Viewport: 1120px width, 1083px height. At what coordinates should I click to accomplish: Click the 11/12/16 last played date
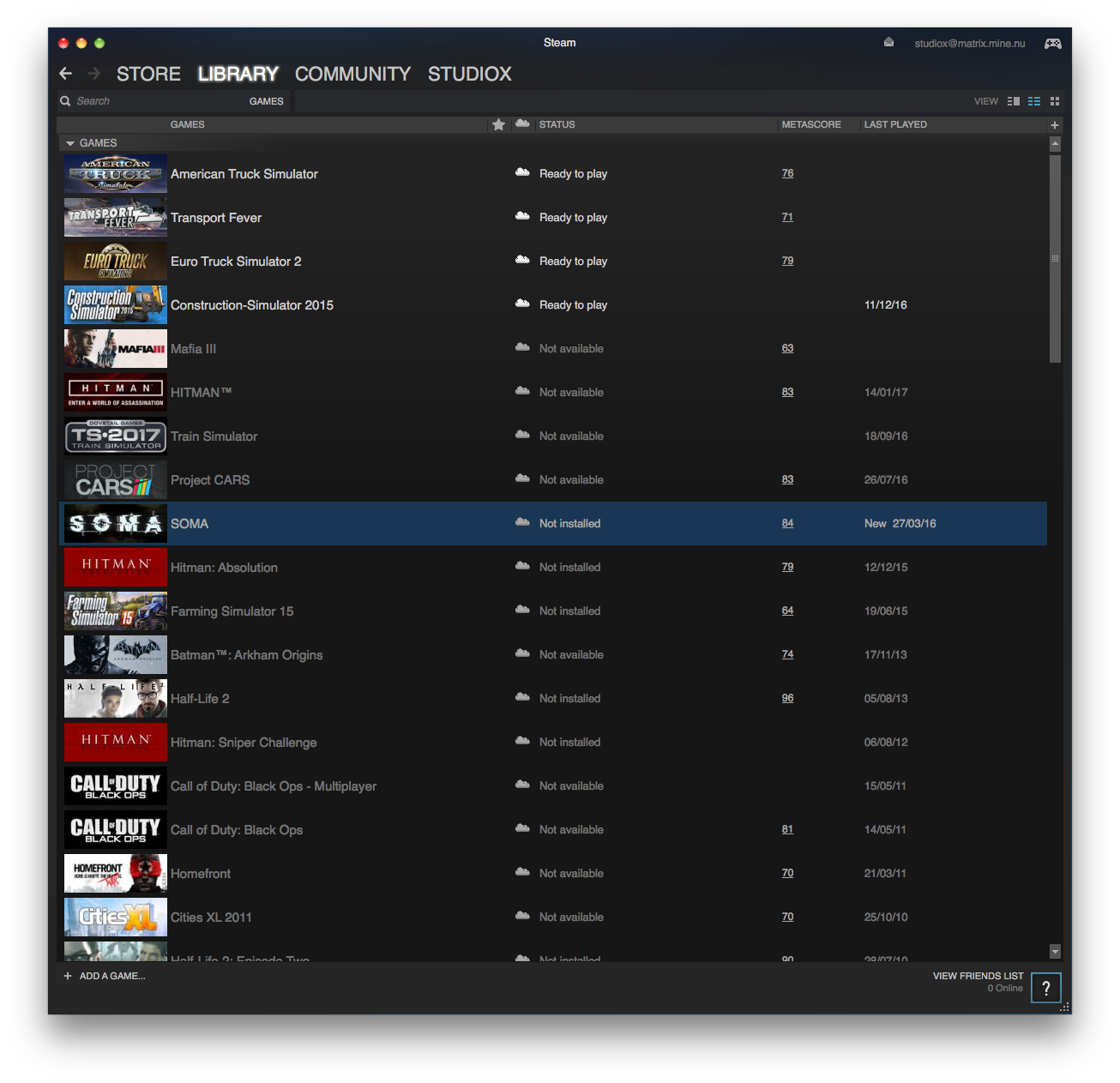886,305
